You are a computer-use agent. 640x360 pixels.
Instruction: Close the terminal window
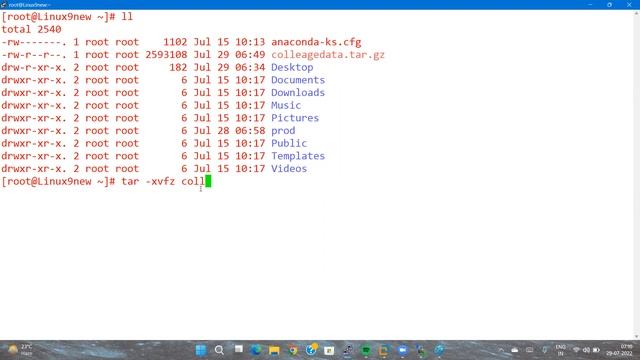coord(629,4)
